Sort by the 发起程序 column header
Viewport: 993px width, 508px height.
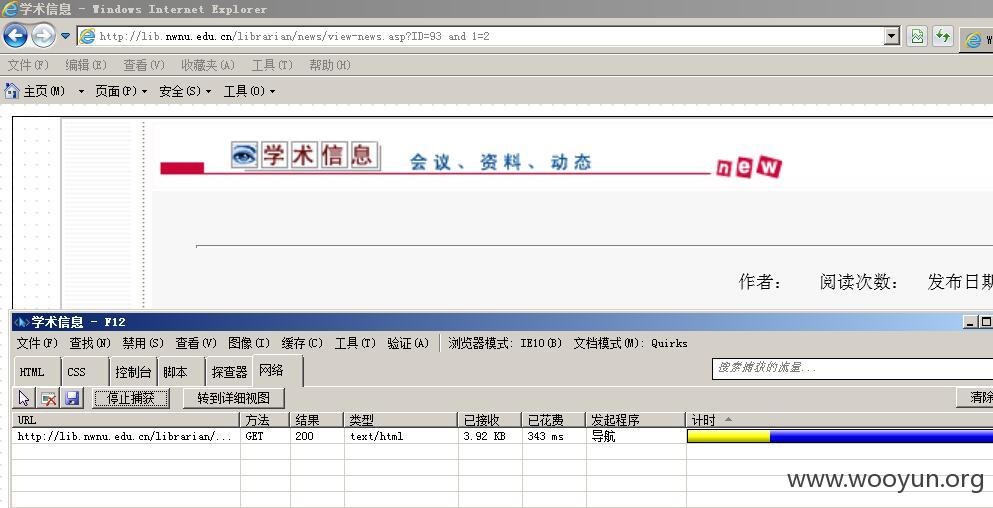coord(636,420)
